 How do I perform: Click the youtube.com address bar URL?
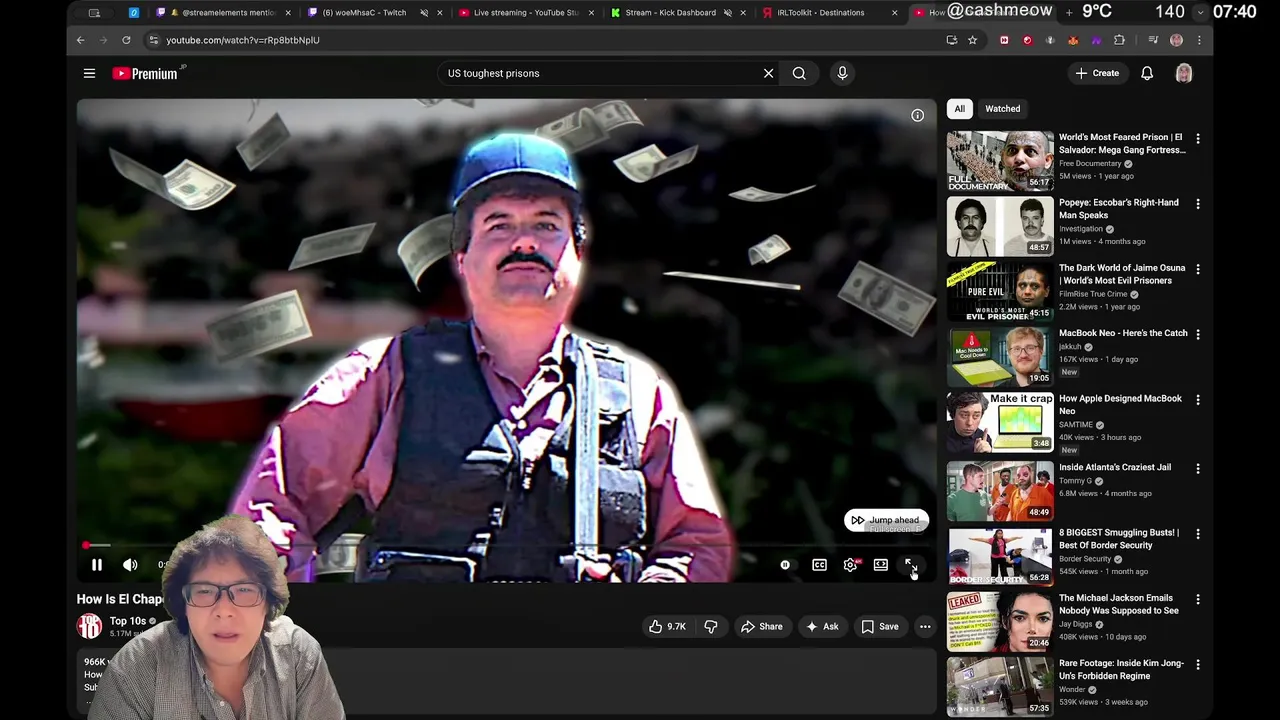(243, 40)
